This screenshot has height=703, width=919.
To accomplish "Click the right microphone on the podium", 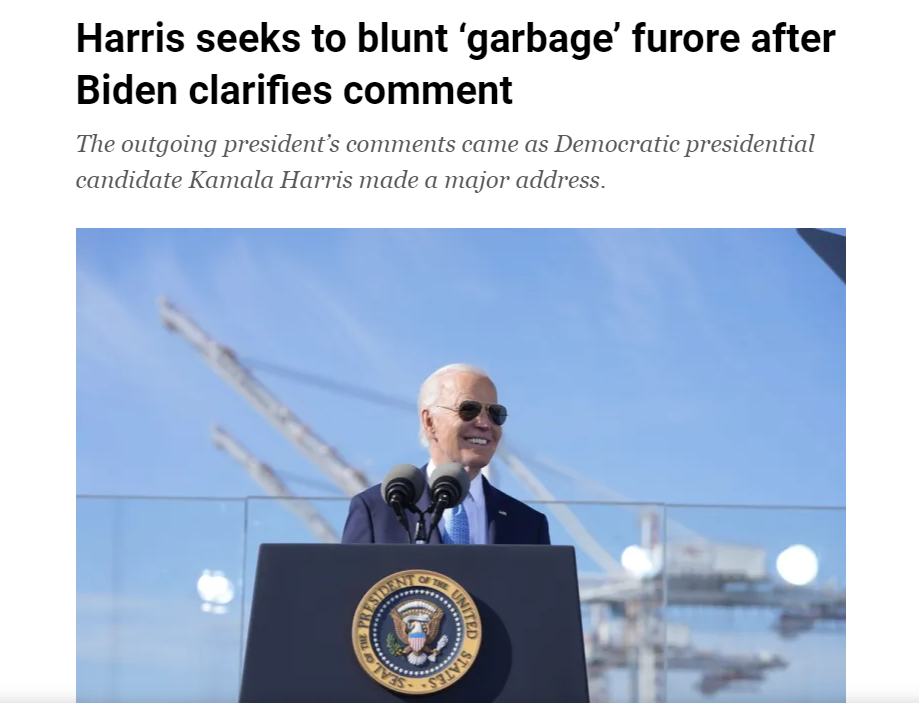I will [449, 484].
